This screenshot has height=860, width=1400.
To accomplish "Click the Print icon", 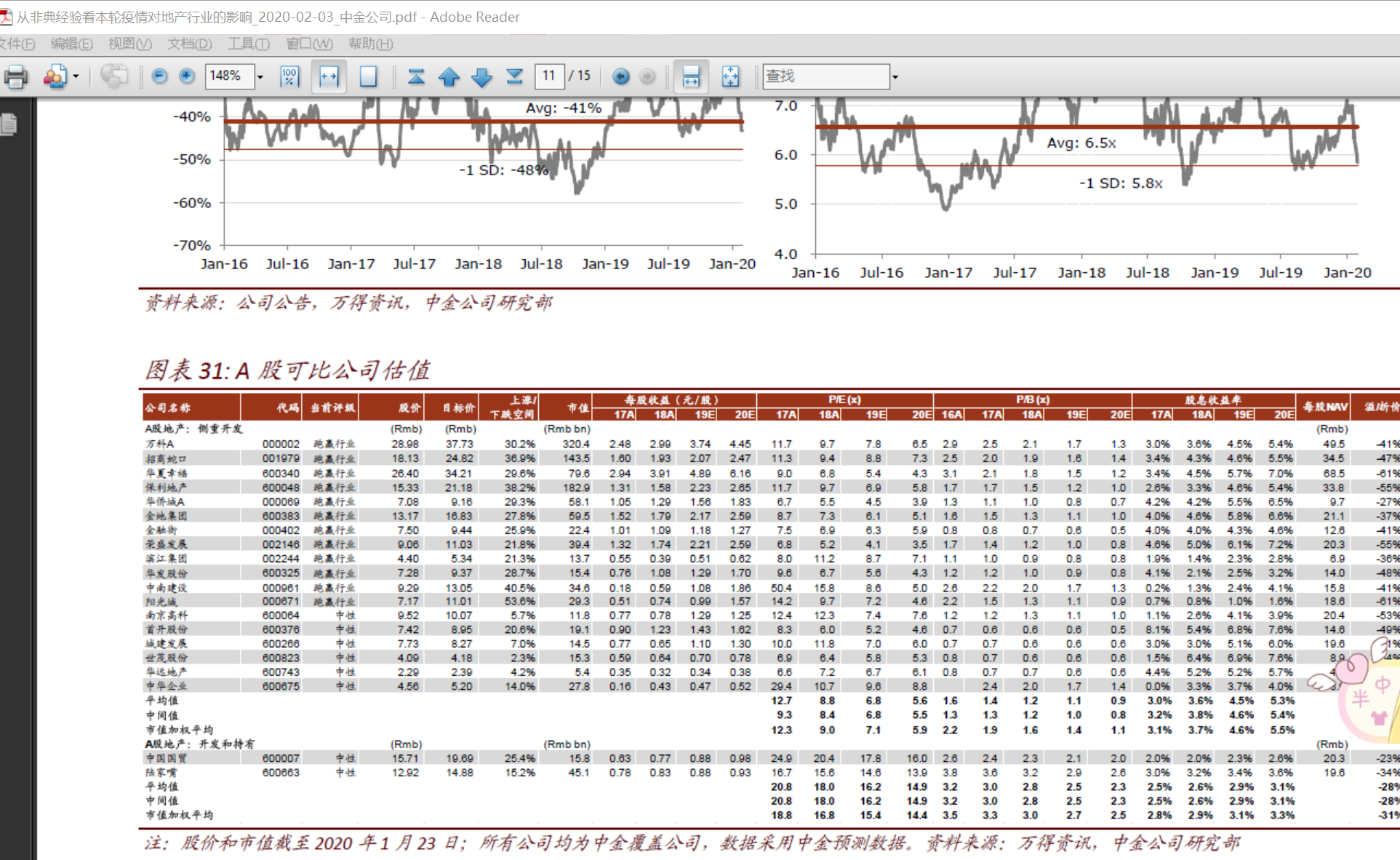I will pyautogui.click(x=15, y=76).
